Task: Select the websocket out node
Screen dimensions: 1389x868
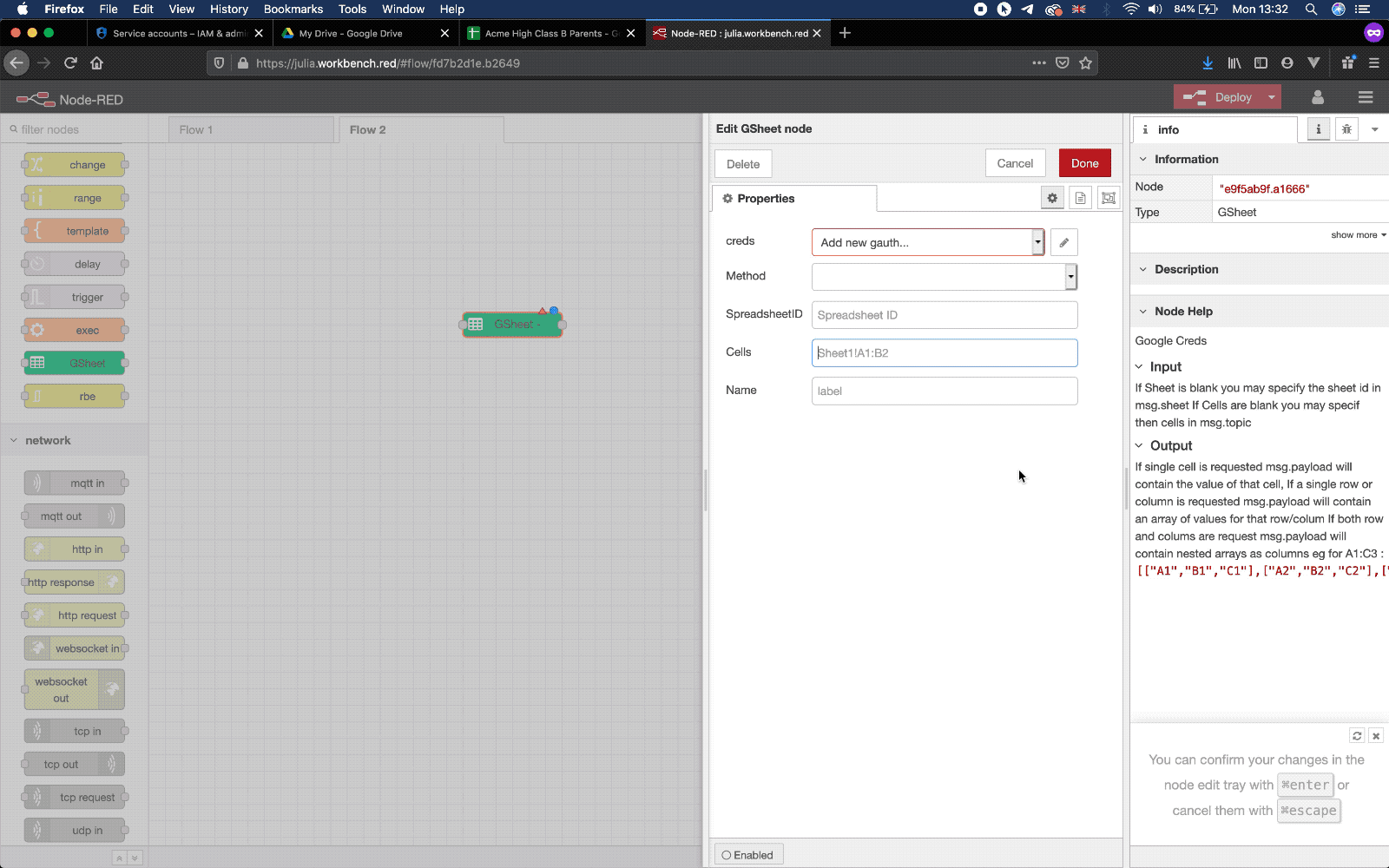Action: pyautogui.click(x=75, y=689)
